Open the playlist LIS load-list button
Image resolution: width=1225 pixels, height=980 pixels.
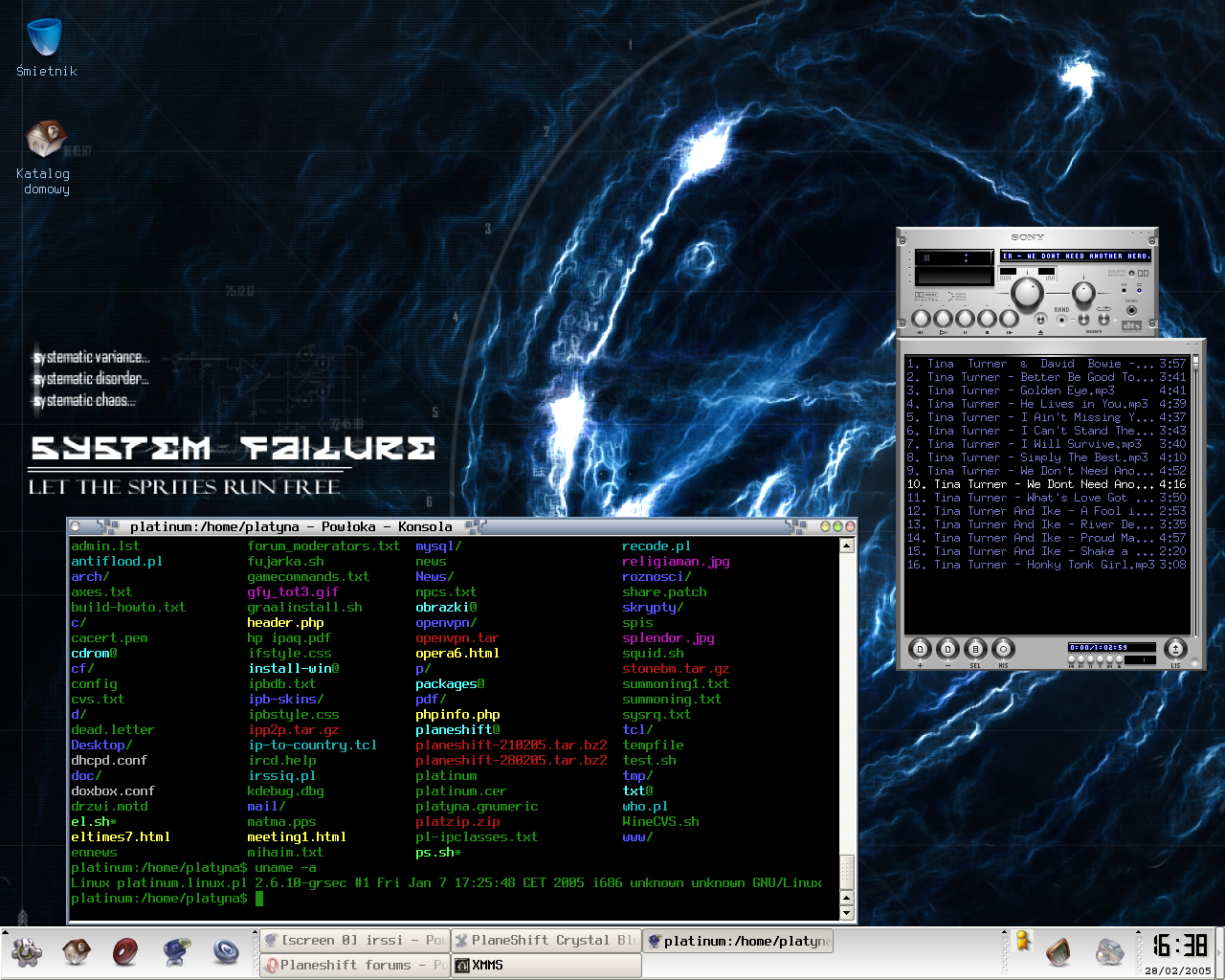point(1175,649)
